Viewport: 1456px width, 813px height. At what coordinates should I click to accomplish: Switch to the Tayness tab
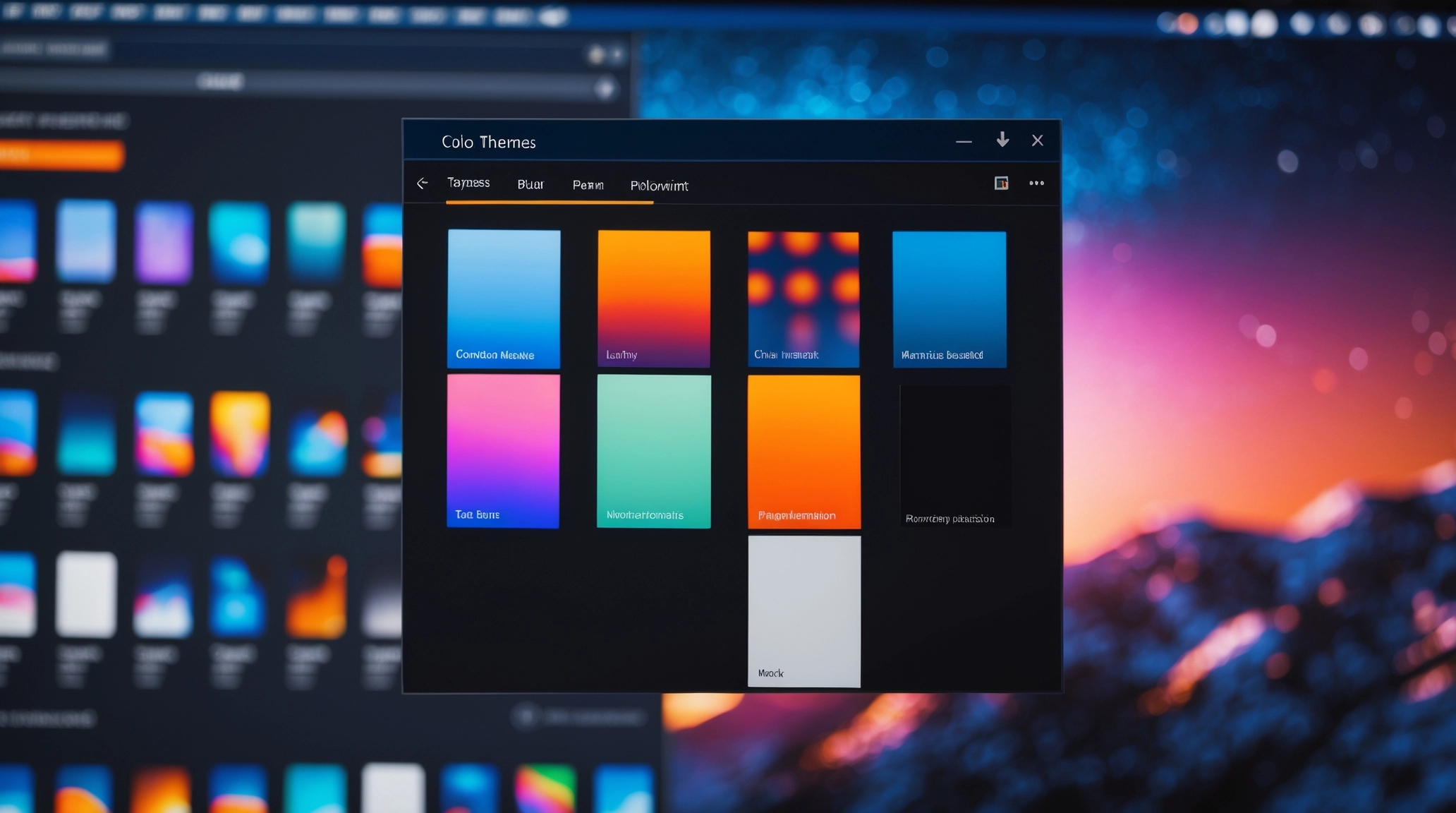click(468, 183)
